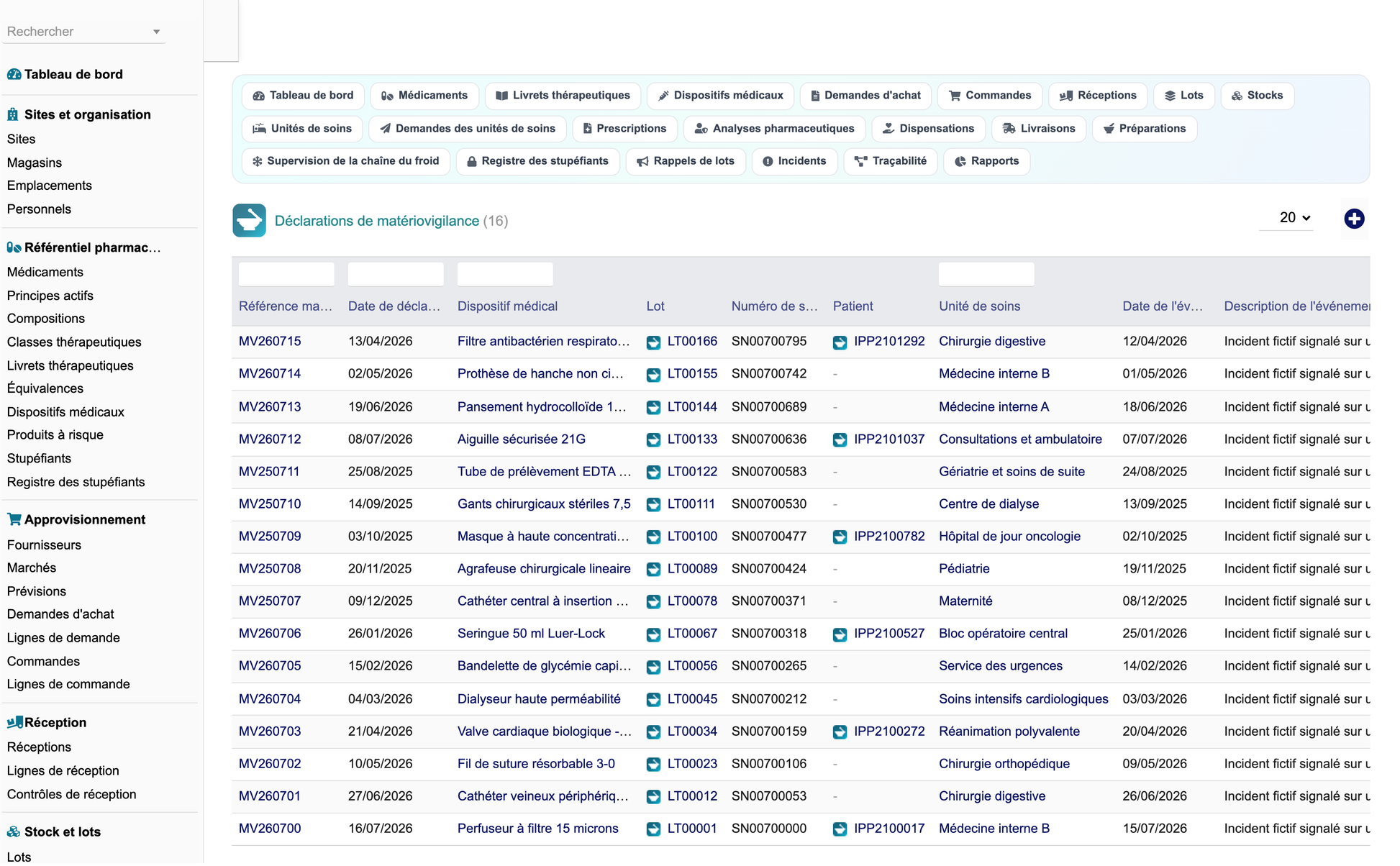
Task: Click patient icon beside IPP2100017
Action: point(840,829)
